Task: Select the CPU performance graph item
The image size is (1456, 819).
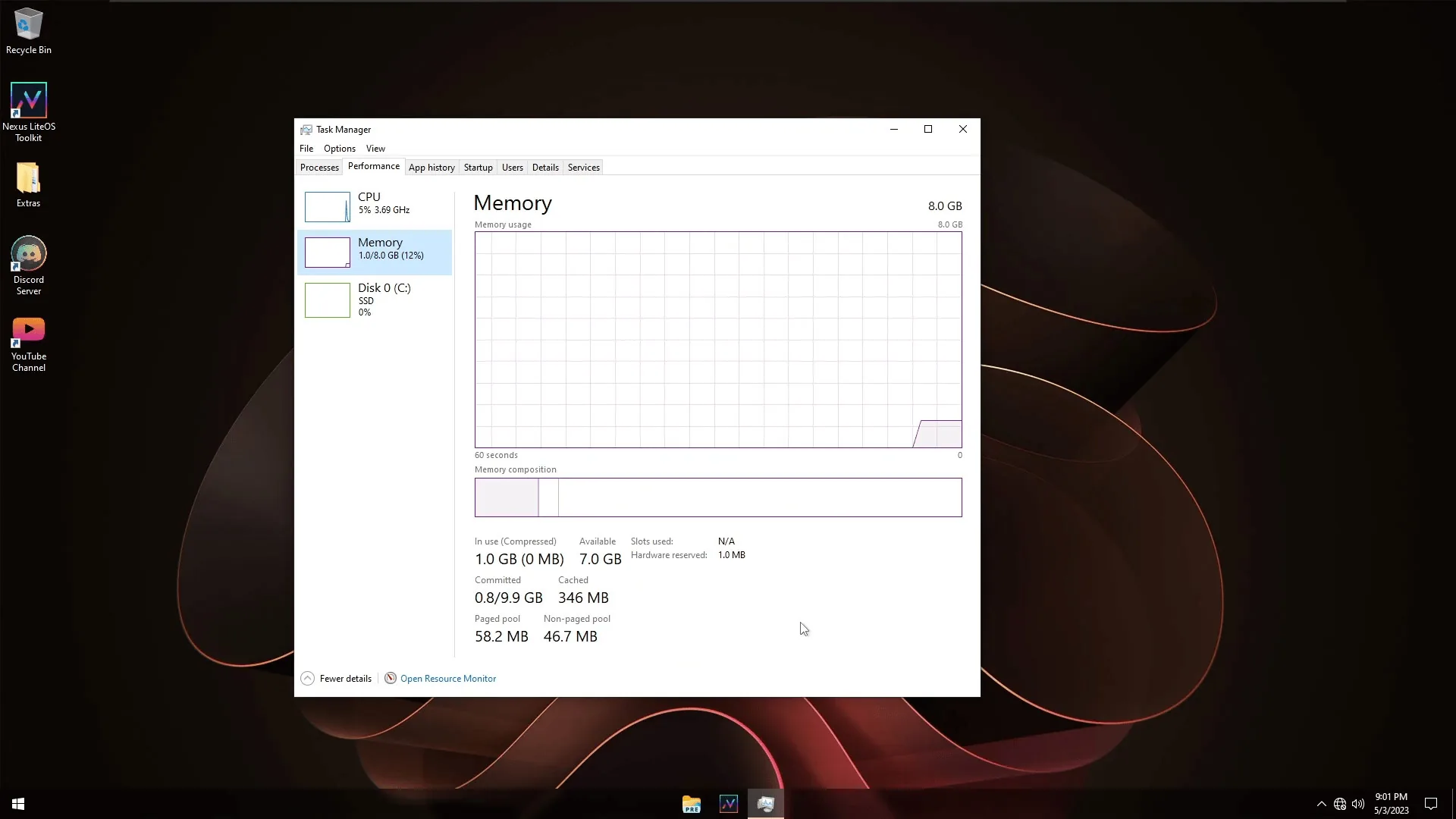Action: 375,206
